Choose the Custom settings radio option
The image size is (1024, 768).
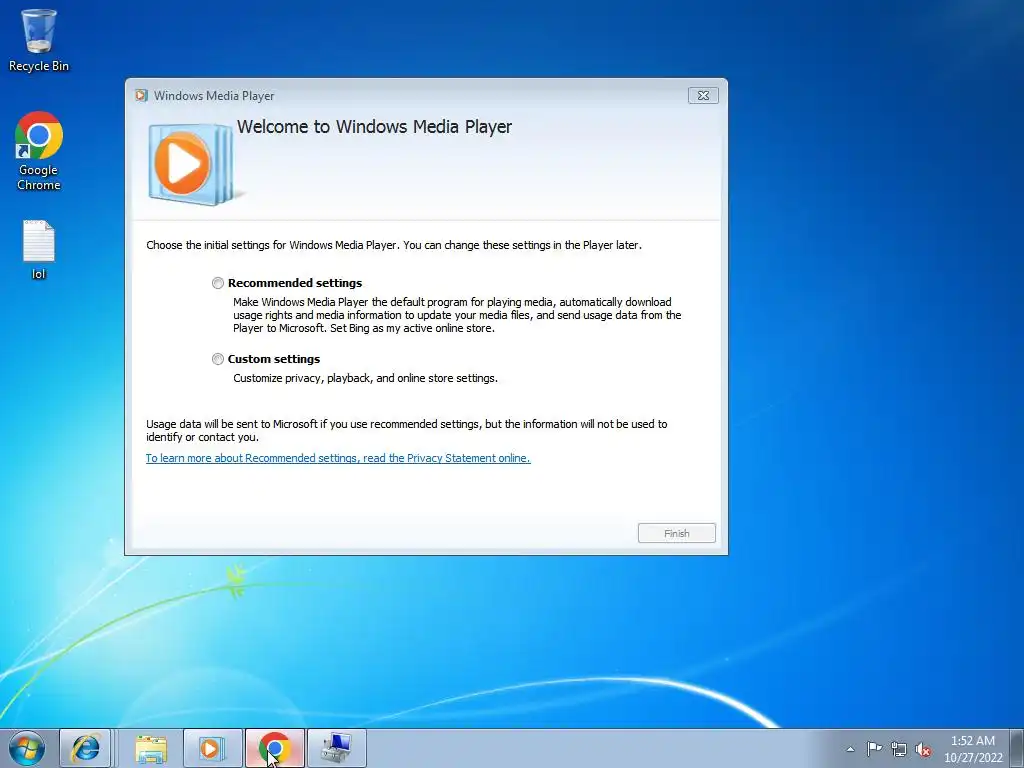pos(217,359)
